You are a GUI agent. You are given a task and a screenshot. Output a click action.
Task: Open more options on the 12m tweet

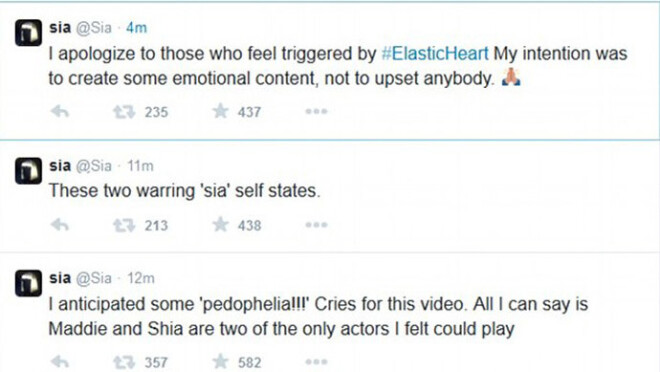click(x=316, y=362)
